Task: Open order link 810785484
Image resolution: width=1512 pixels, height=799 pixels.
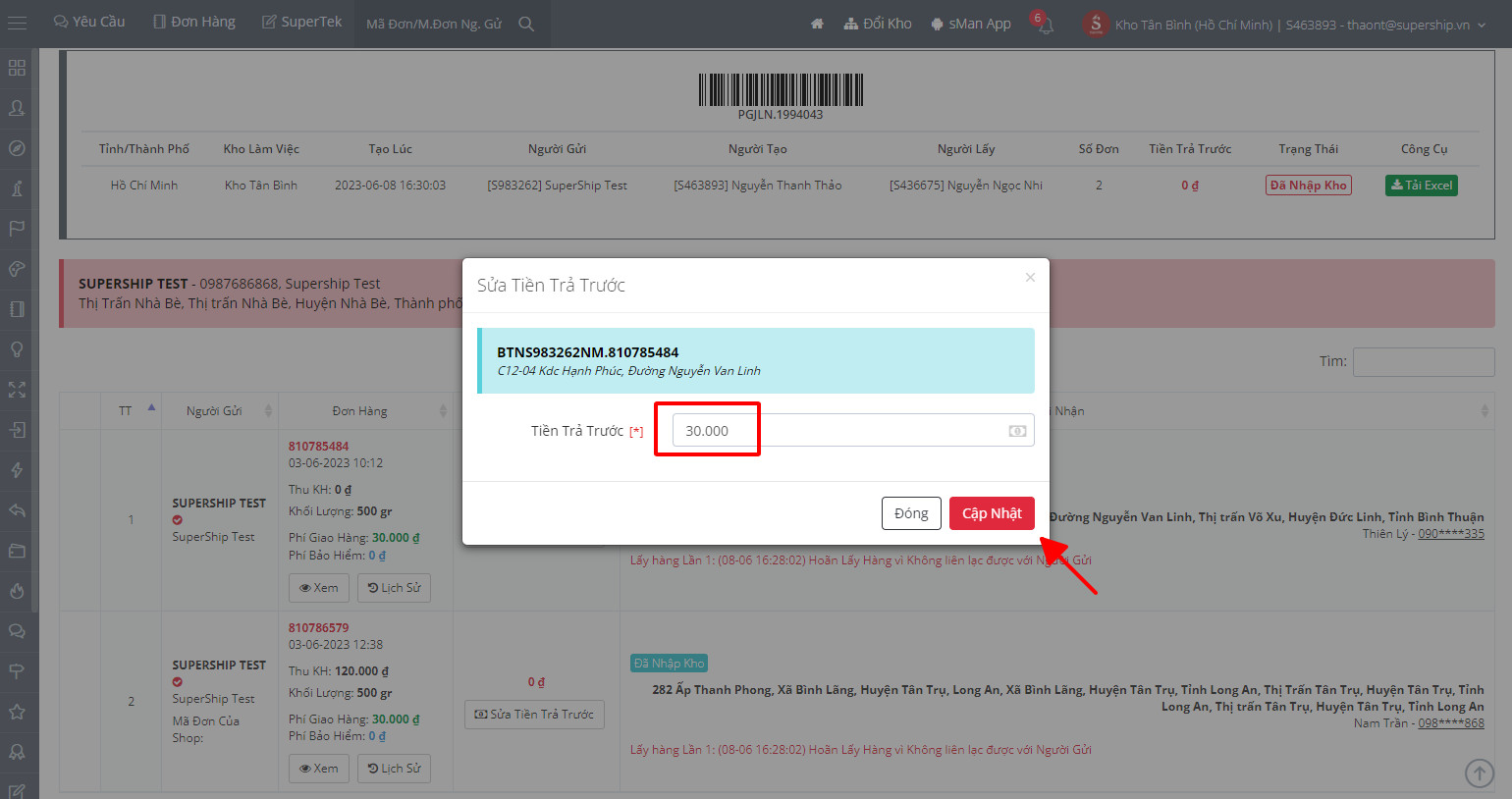Action: 318,447
